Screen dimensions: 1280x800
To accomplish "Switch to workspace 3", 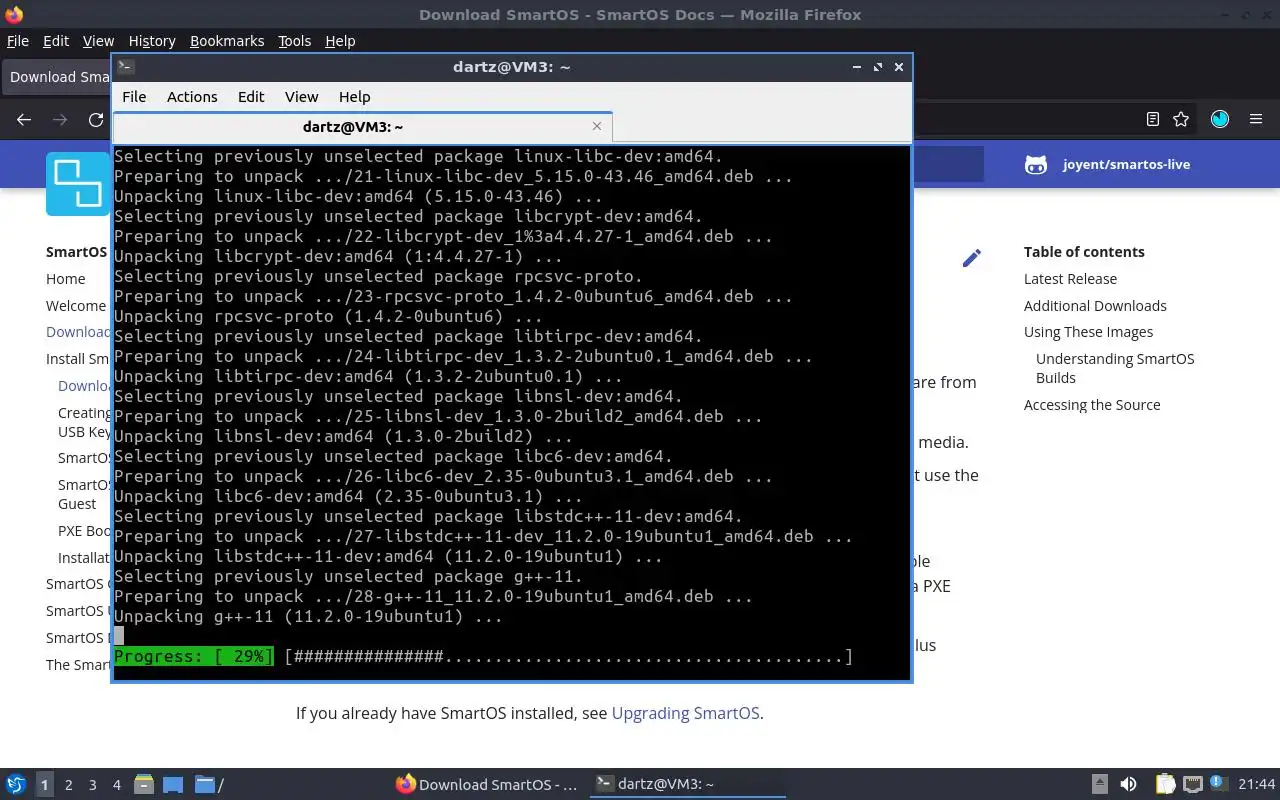I will tap(93, 785).
